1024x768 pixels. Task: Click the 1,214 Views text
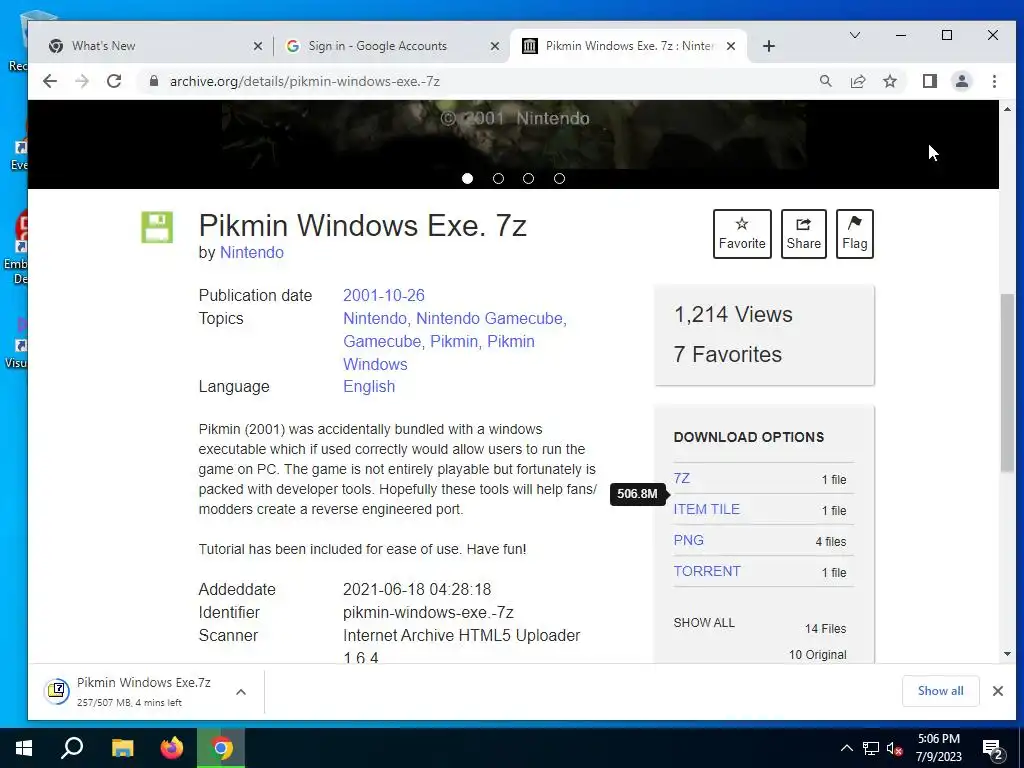click(x=733, y=314)
